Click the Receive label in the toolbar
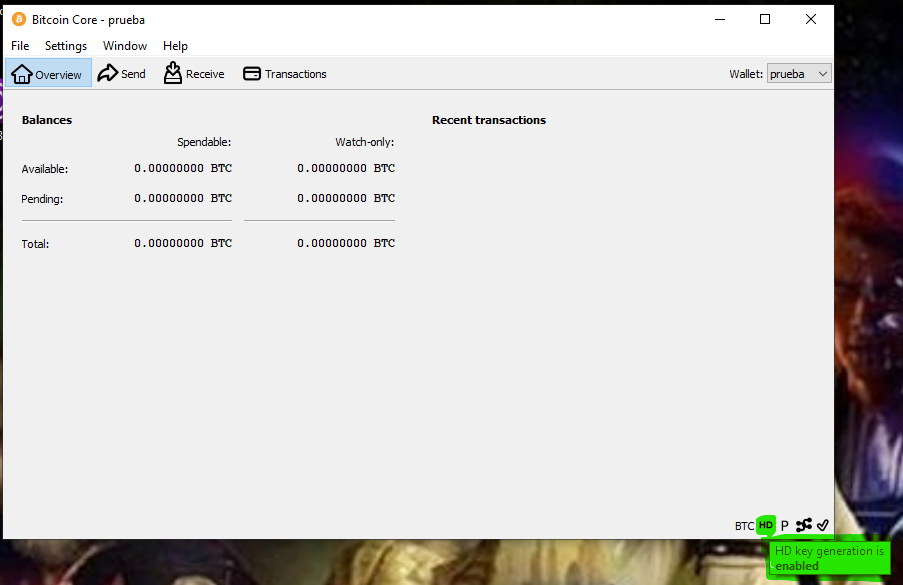The image size is (903, 585). point(203,73)
